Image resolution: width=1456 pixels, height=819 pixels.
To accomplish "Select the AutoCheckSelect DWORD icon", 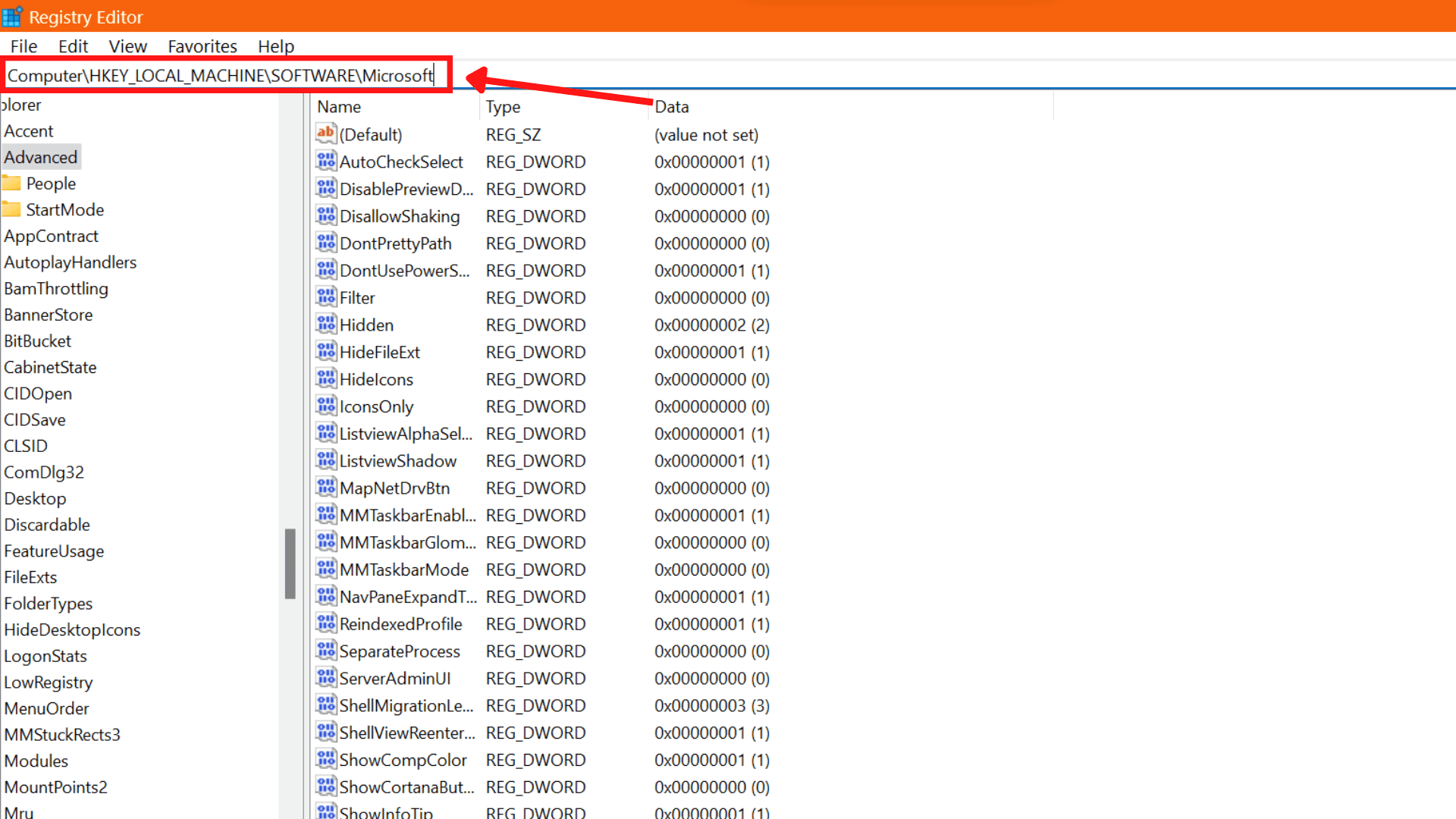I will click(326, 162).
